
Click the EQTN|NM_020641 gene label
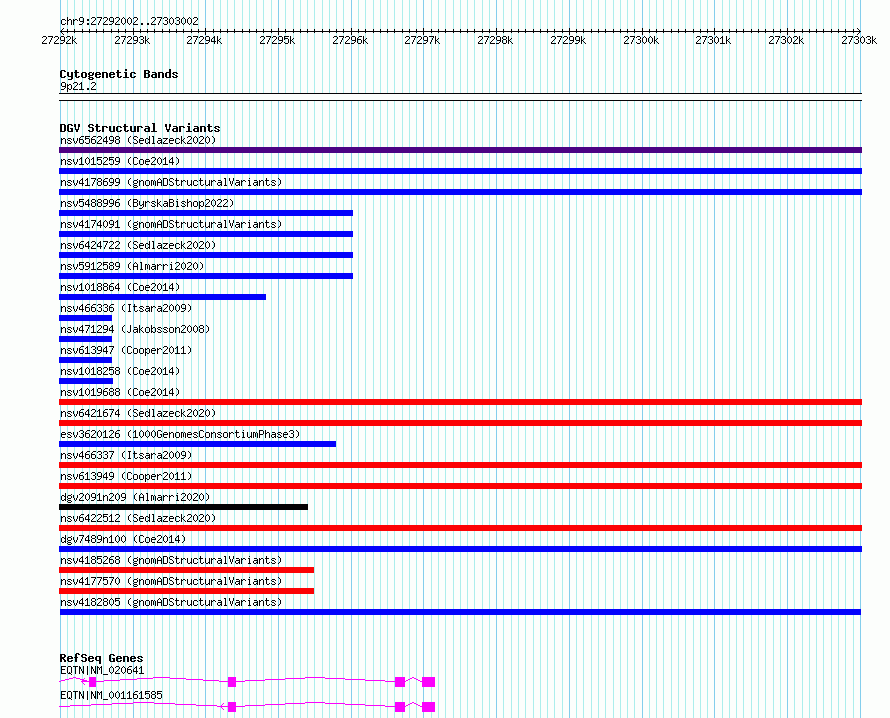click(102, 670)
